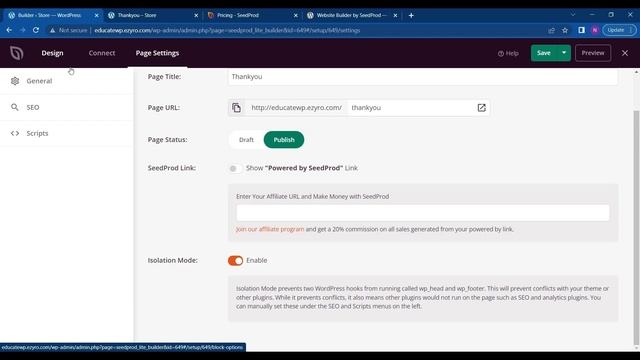Switch to Website Builder by SeedProd tab
This screenshot has width=640, height=360.
click(351, 15)
